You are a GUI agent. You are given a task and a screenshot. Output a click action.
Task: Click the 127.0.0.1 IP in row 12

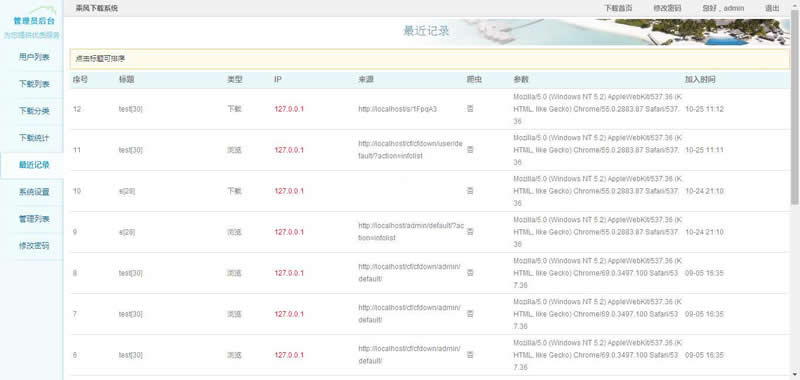pyautogui.click(x=289, y=109)
